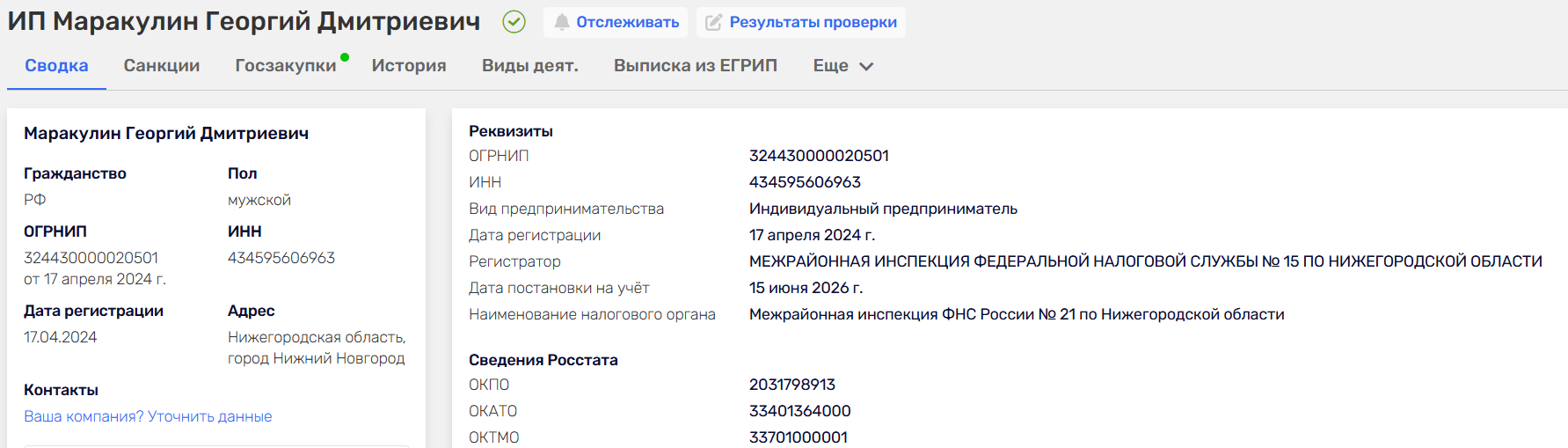Click Ваша компания? Уточнить данные link
This screenshot has width=1568, height=448.
click(x=148, y=416)
